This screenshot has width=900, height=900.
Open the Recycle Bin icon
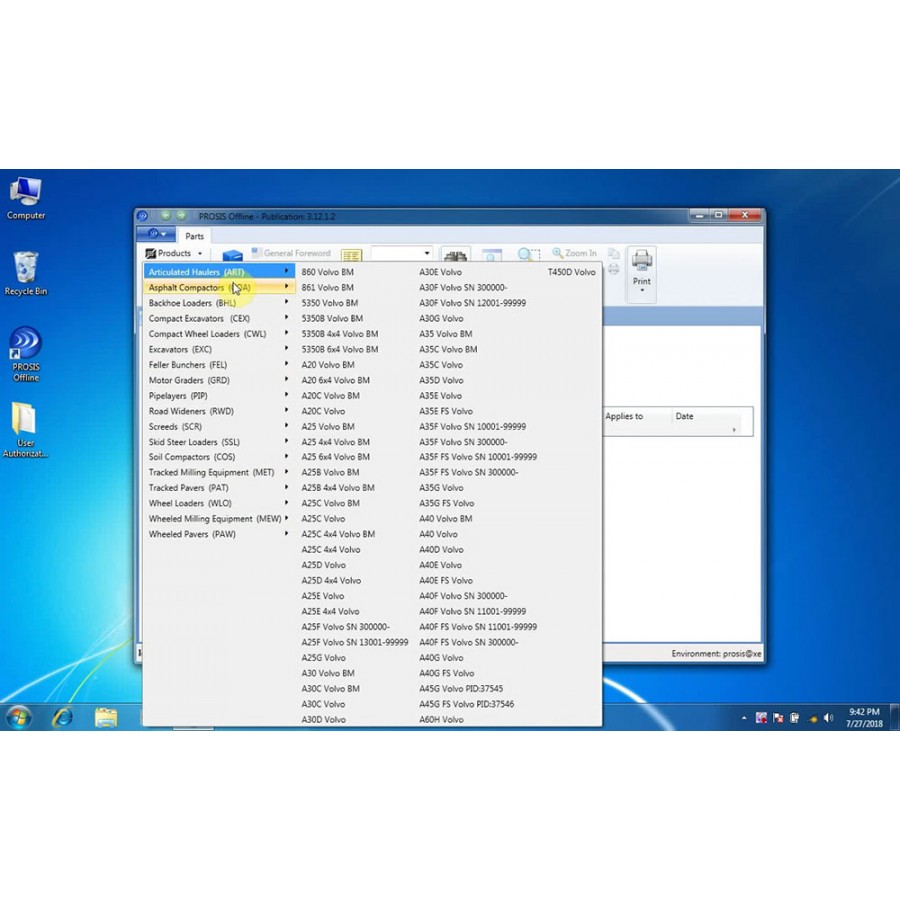(26, 273)
